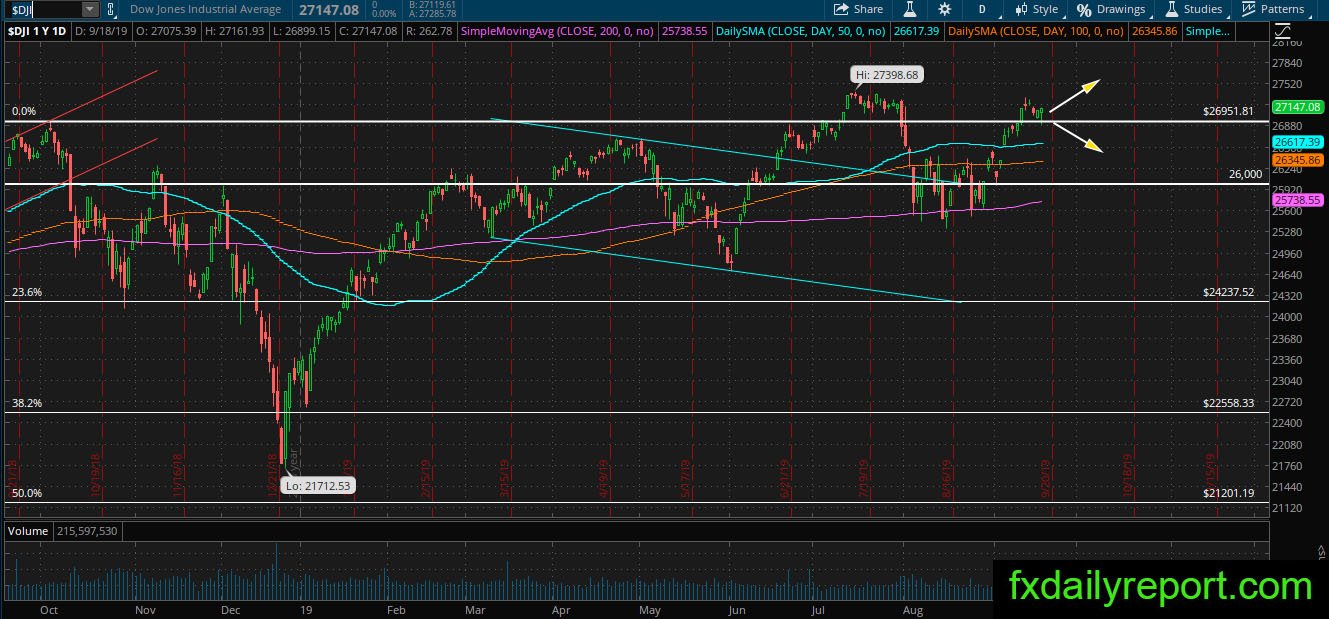
Task: Click the green 27147.08 price axis tag
Action: (1298, 107)
